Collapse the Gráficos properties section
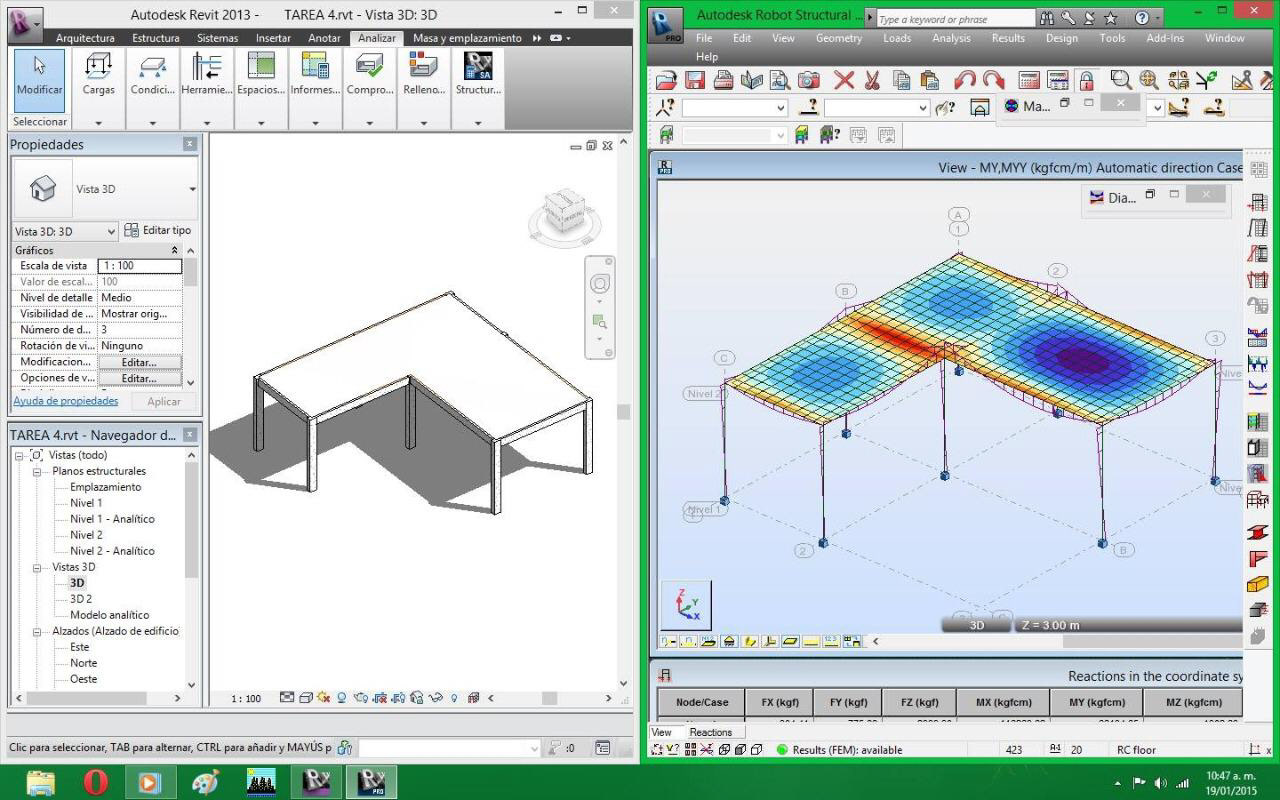 coord(175,250)
